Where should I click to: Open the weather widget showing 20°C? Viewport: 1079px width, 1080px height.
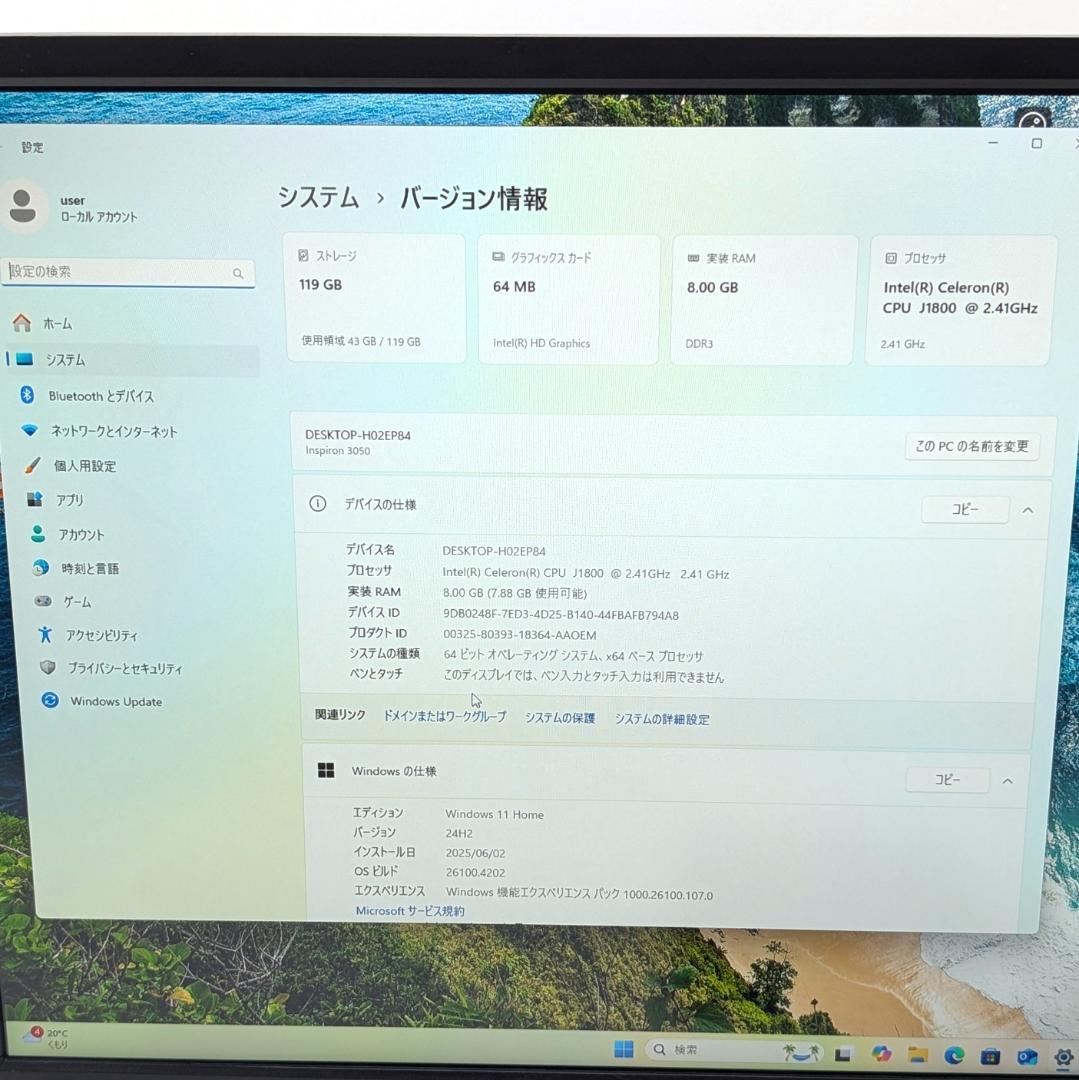pyautogui.click(x=47, y=1037)
